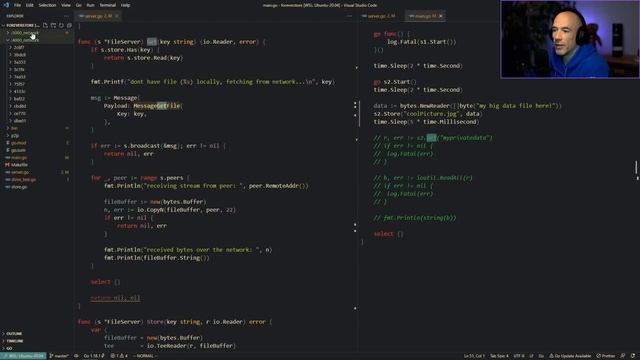This screenshot has height=360, width=640.
Task: Click the WSL Ubuntu remote indicator
Action: point(23,356)
